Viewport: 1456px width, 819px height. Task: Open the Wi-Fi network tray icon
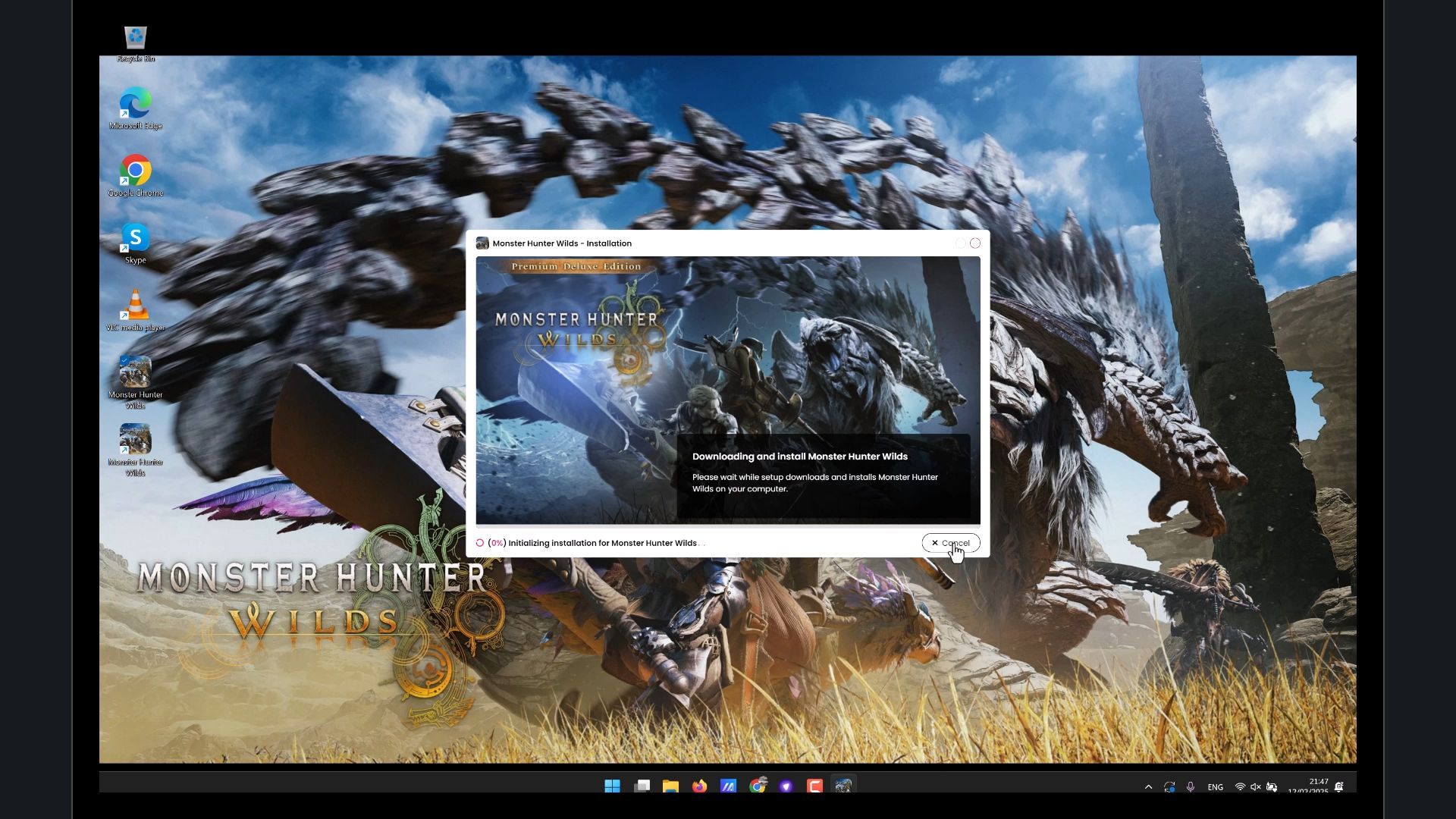click(x=1240, y=787)
